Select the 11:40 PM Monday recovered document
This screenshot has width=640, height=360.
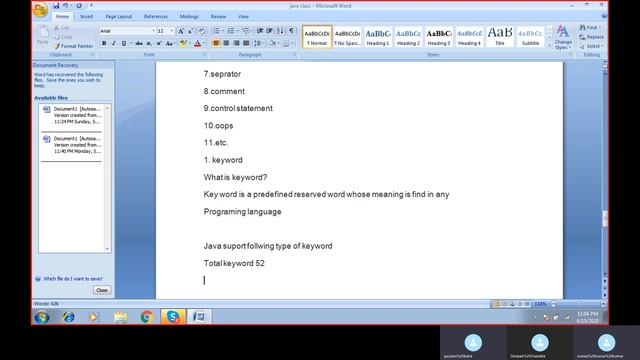[x=73, y=145]
